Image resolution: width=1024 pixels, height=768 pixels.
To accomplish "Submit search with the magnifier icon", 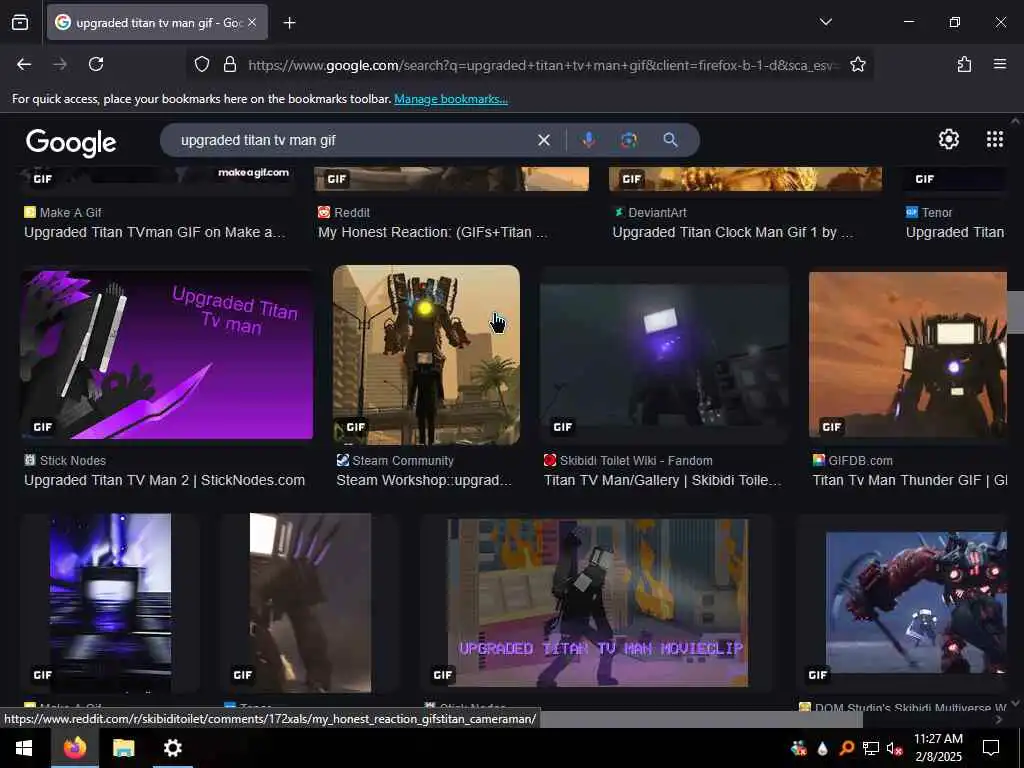I will (670, 140).
